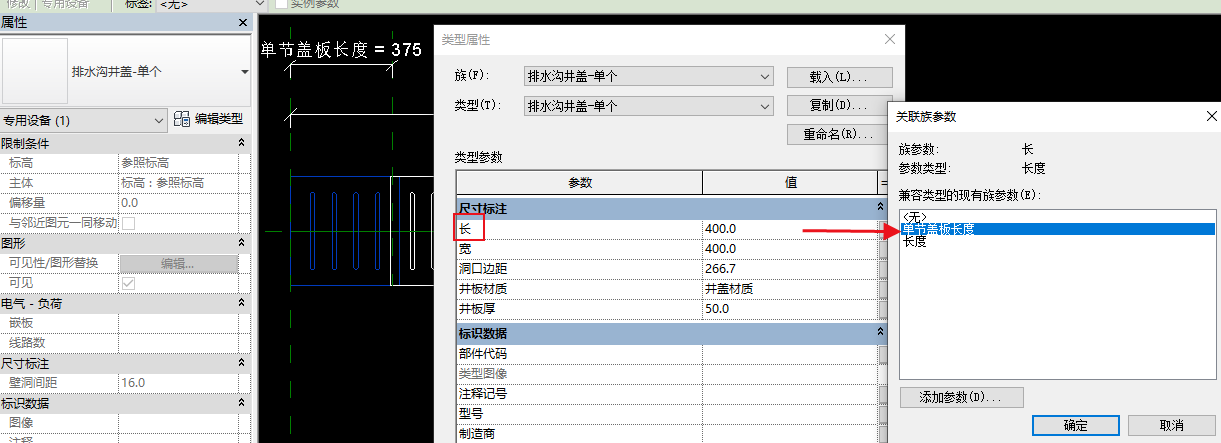The height and width of the screenshot is (443, 1221).
Task: Click the 添加参数(D)... button
Action: [x=961, y=397]
